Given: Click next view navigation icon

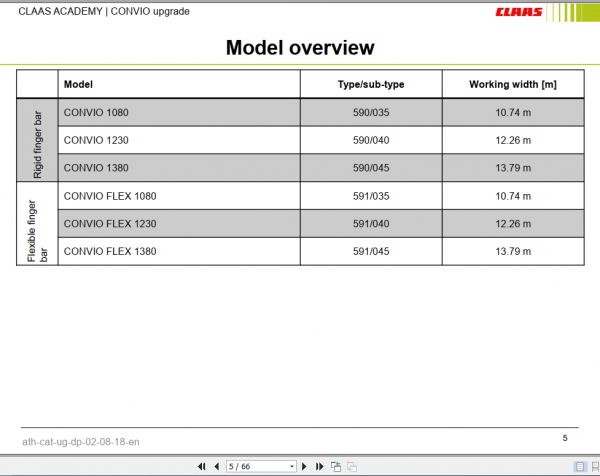Looking at the screenshot, I should (x=352, y=466).
